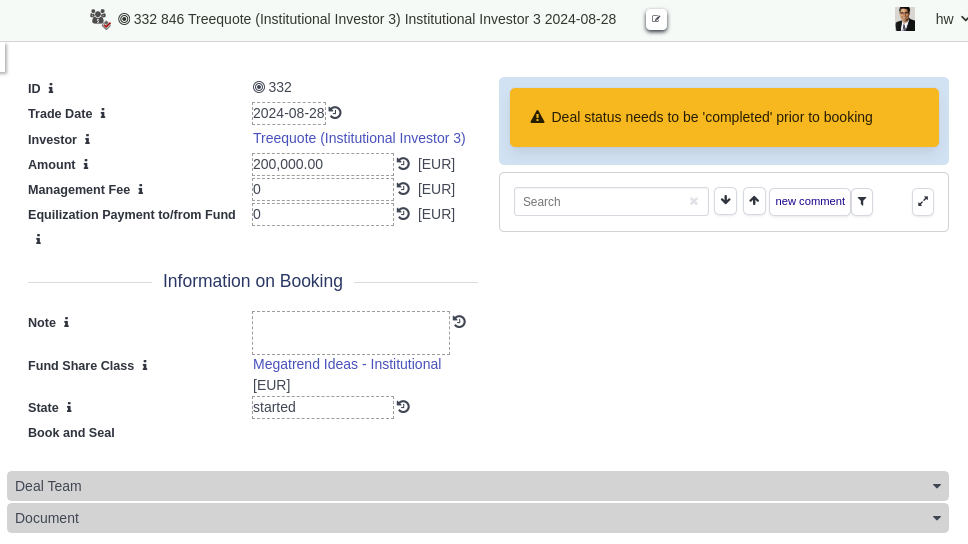Add a new comment
The height and width of the screenshot is (544, 968).
click(810, 202)
